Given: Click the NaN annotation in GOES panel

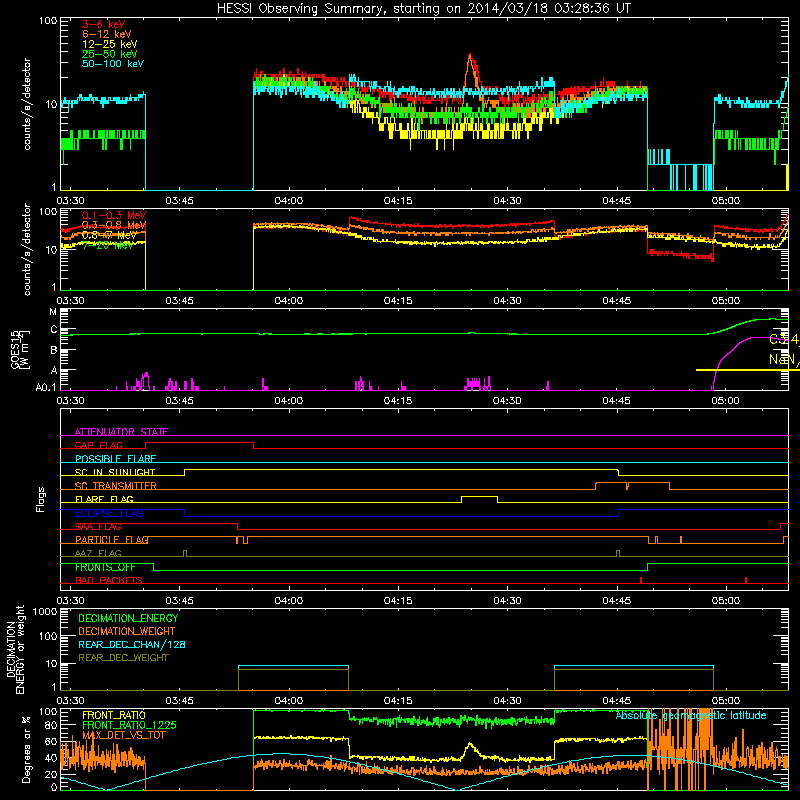Looking at the screenshot, I should pos(784,359).
